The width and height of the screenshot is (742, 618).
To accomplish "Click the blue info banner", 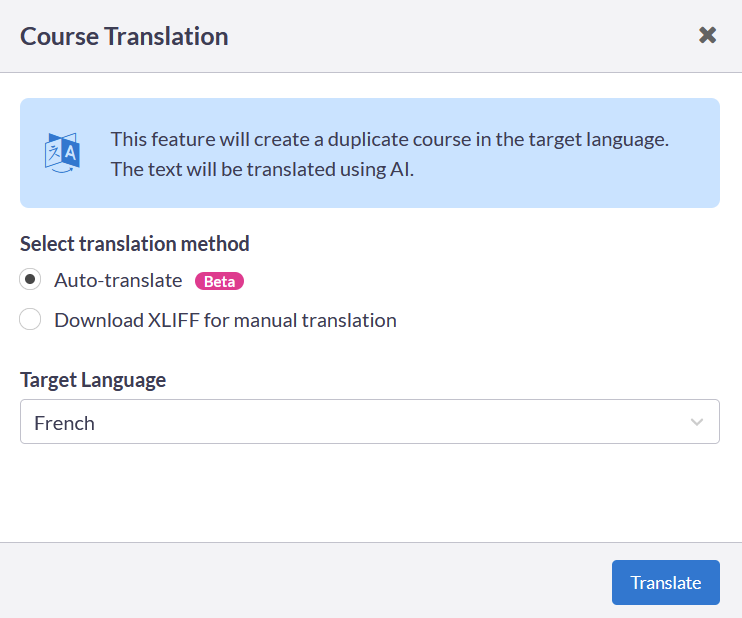I will [x=370, y=153].
